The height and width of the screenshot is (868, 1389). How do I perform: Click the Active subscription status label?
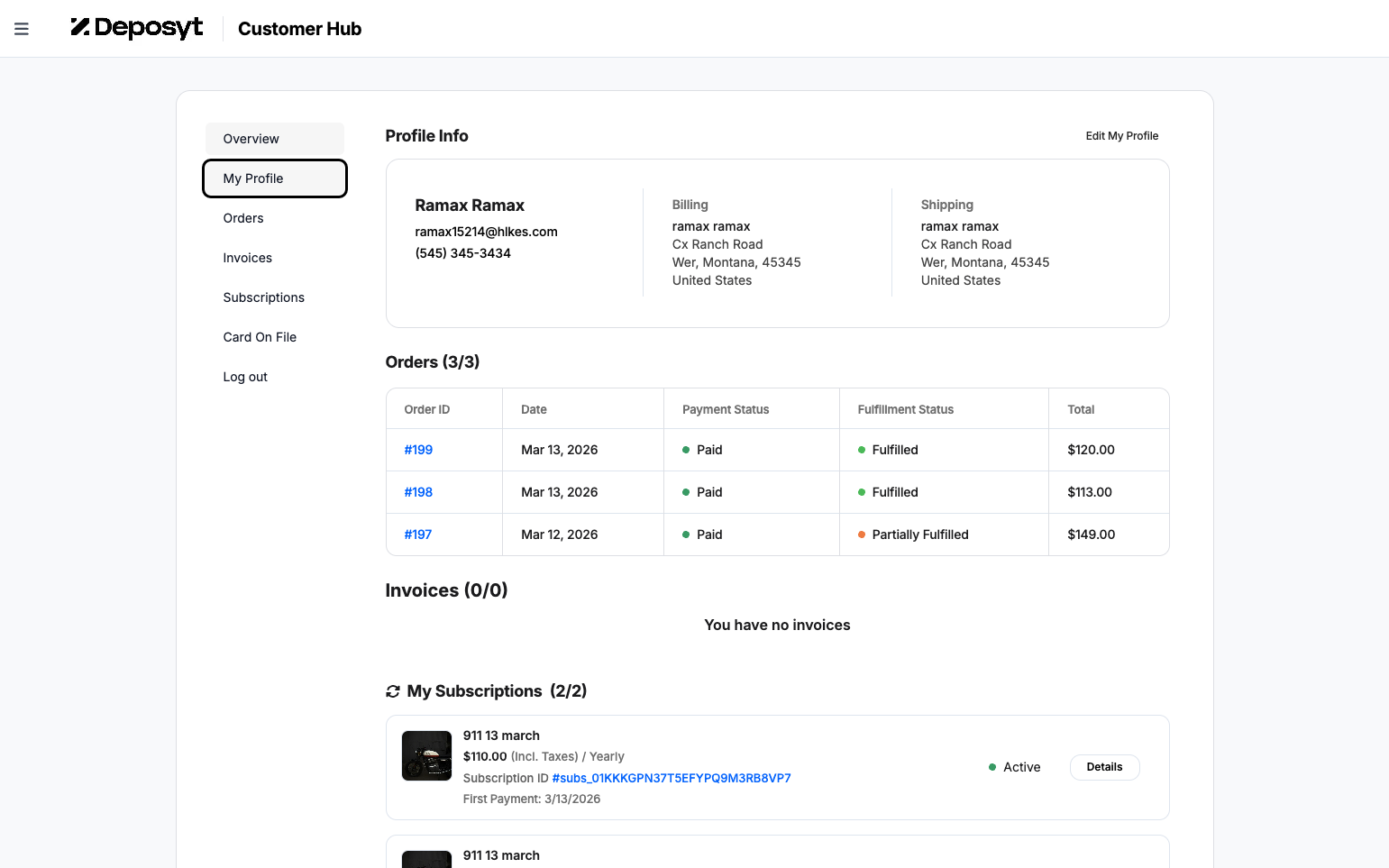(x=1021, y=767)
